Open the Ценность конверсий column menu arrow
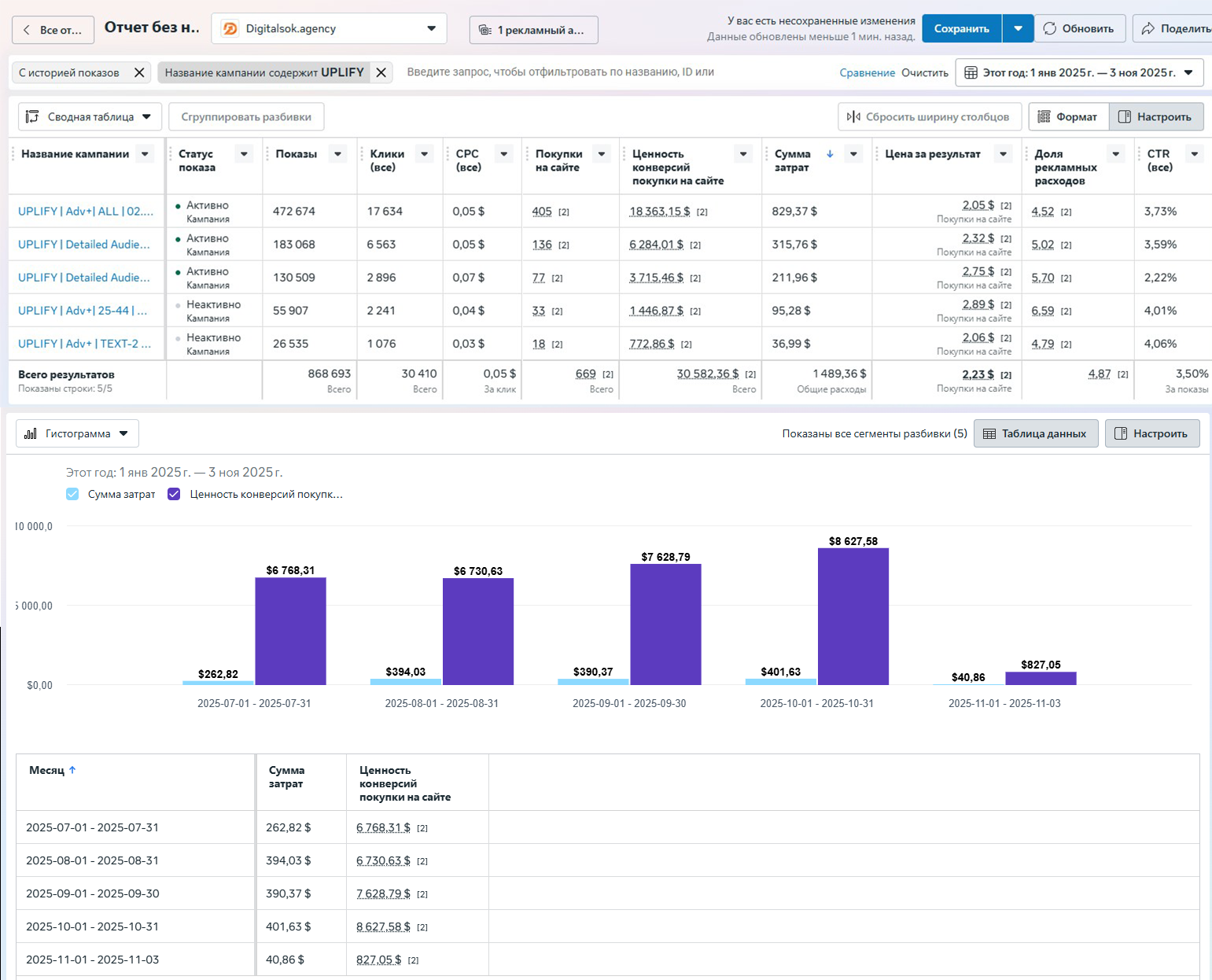The height and width of the screenshot is (980, 1212). [x=743, y=154]
